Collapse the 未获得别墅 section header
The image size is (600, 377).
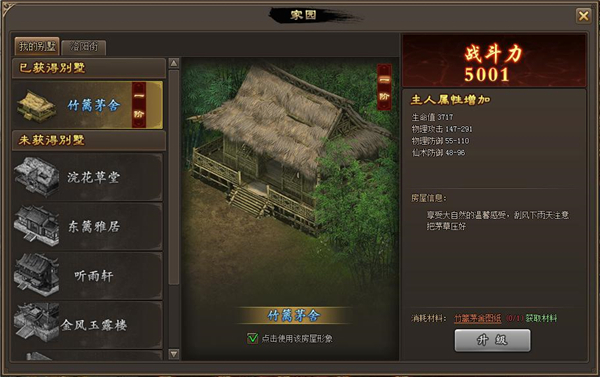click(89, 140)
